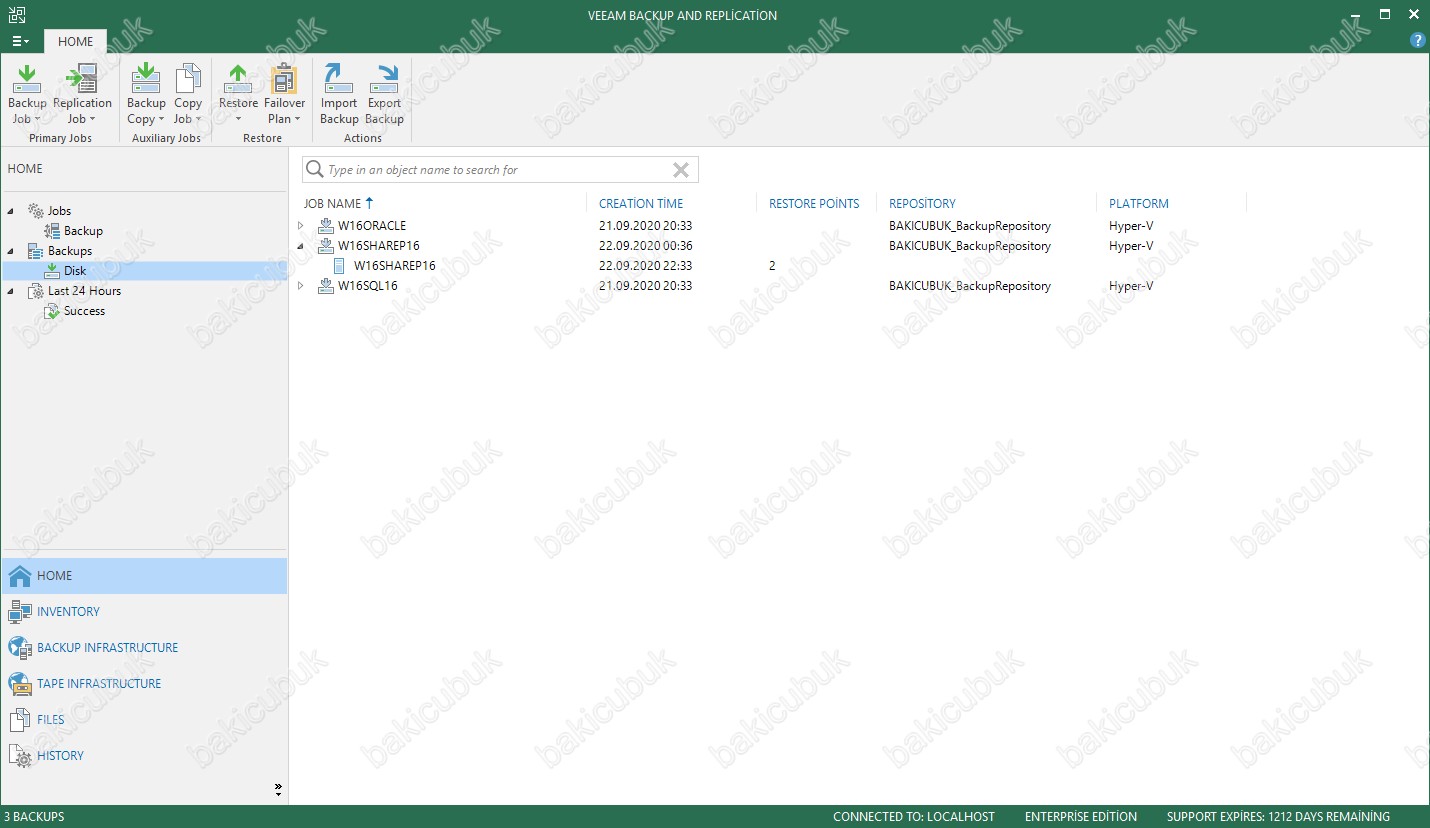
Task: Click creation time 22.09.2020 22:33
Action: (x=645, y=266)
